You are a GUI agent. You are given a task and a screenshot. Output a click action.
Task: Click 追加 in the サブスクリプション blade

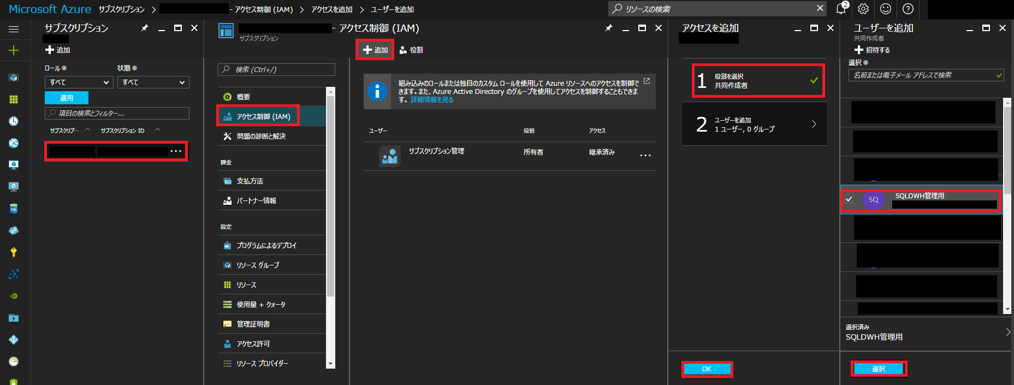coord(58,50)
